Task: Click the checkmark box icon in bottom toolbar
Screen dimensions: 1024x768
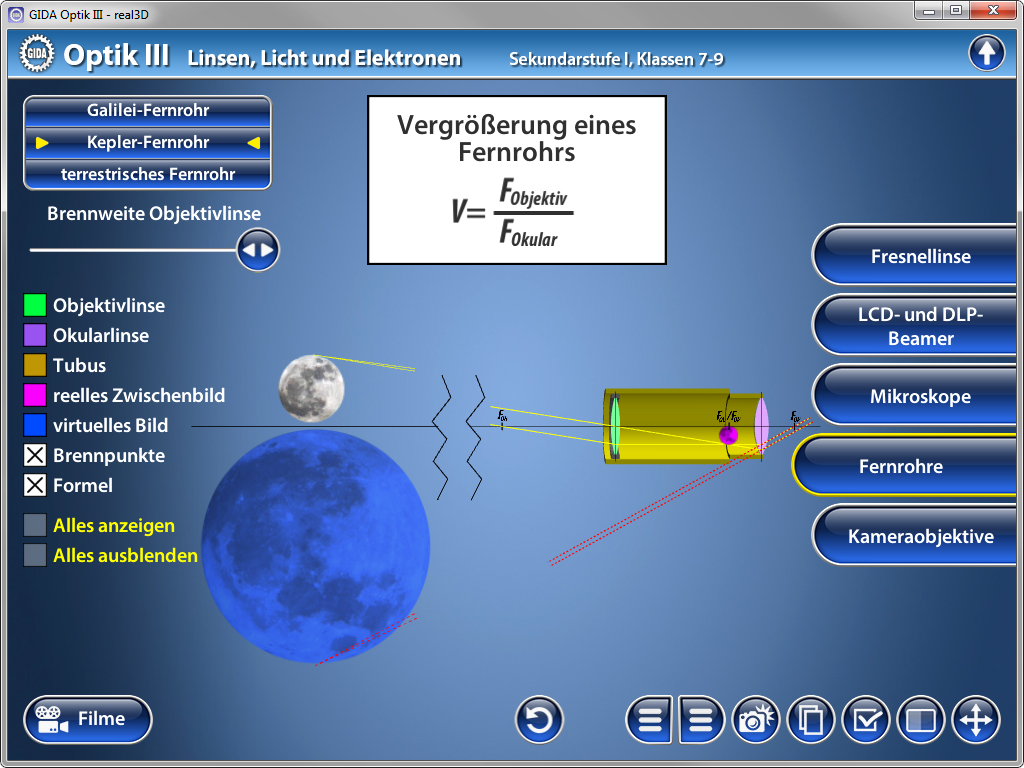Action: coord(866,720)
